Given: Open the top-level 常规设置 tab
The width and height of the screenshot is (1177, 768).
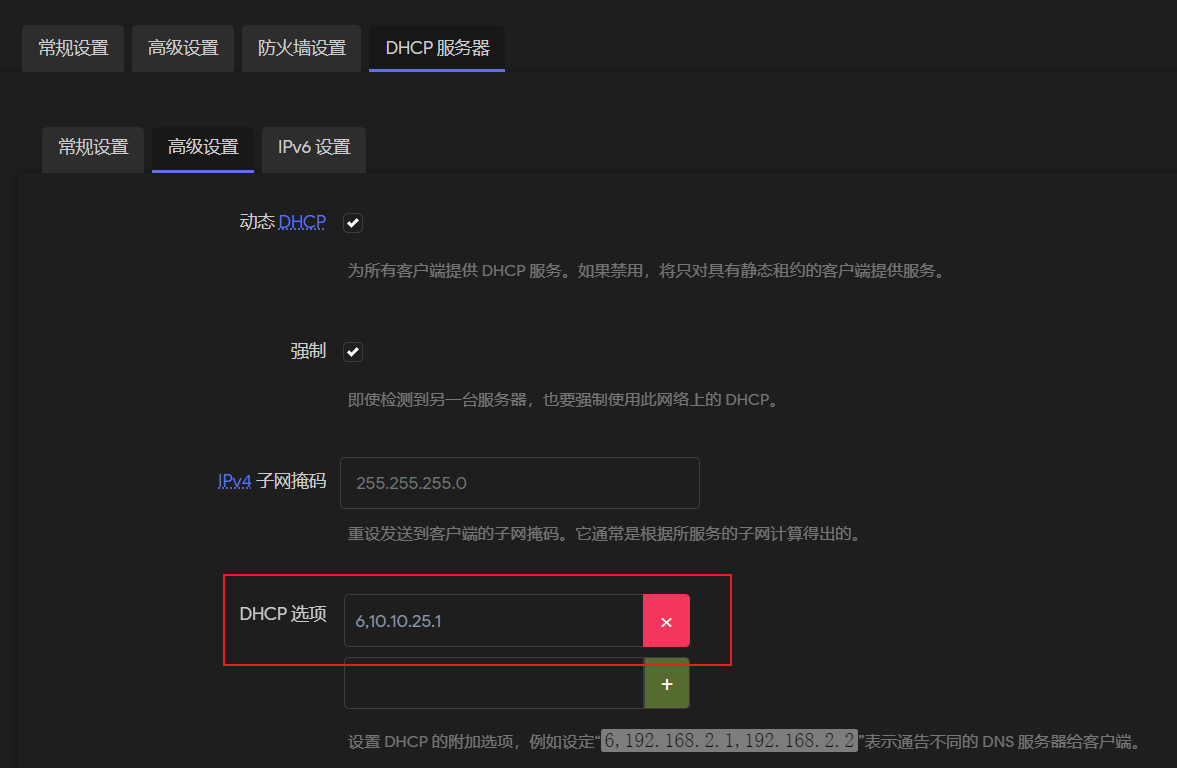Looking at the screenshot, I should point(73,48).
